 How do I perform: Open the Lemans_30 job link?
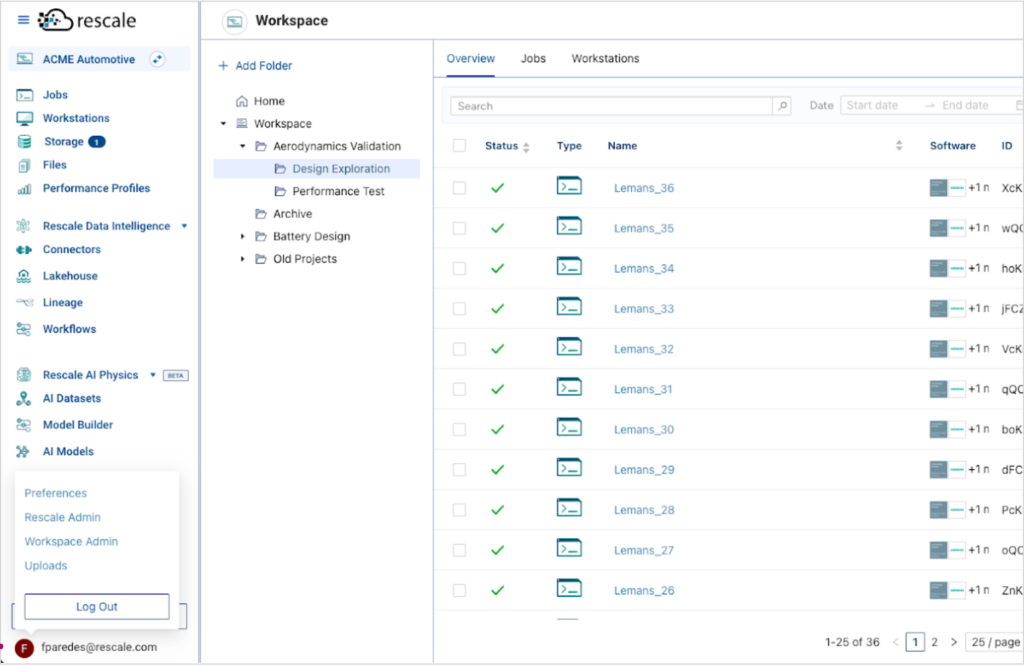[644, 430]
